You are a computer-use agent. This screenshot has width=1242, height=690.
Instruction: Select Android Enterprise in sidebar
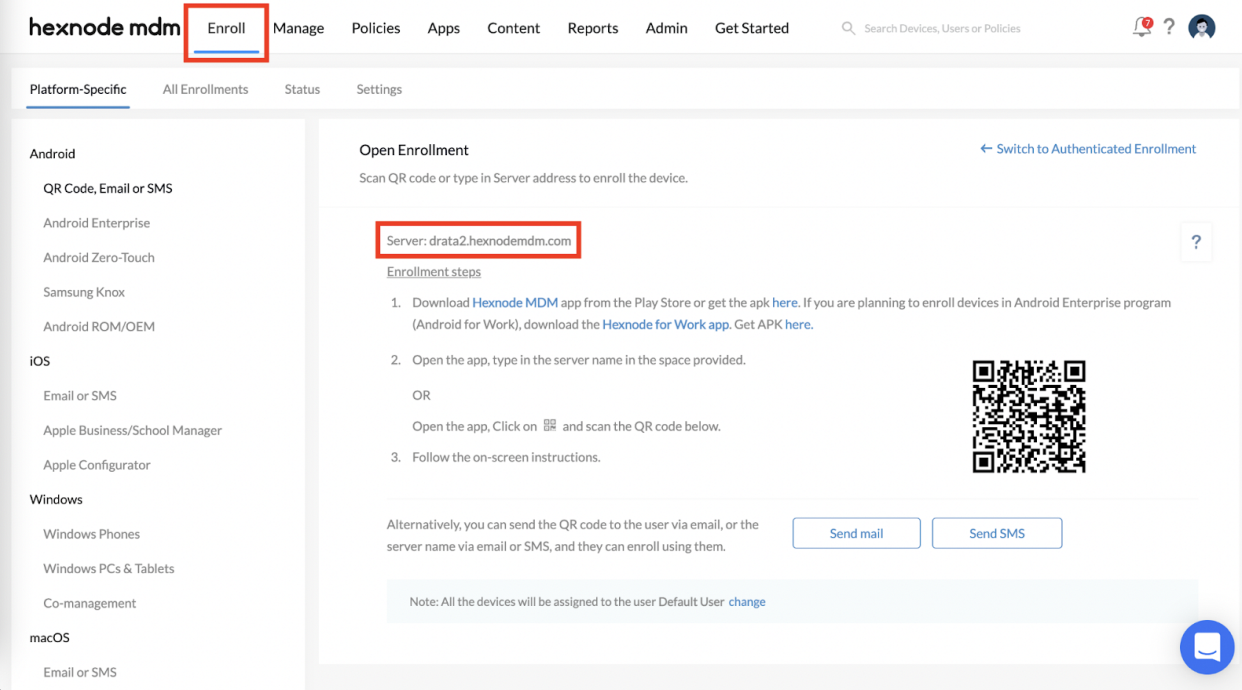tap(97, 223)
